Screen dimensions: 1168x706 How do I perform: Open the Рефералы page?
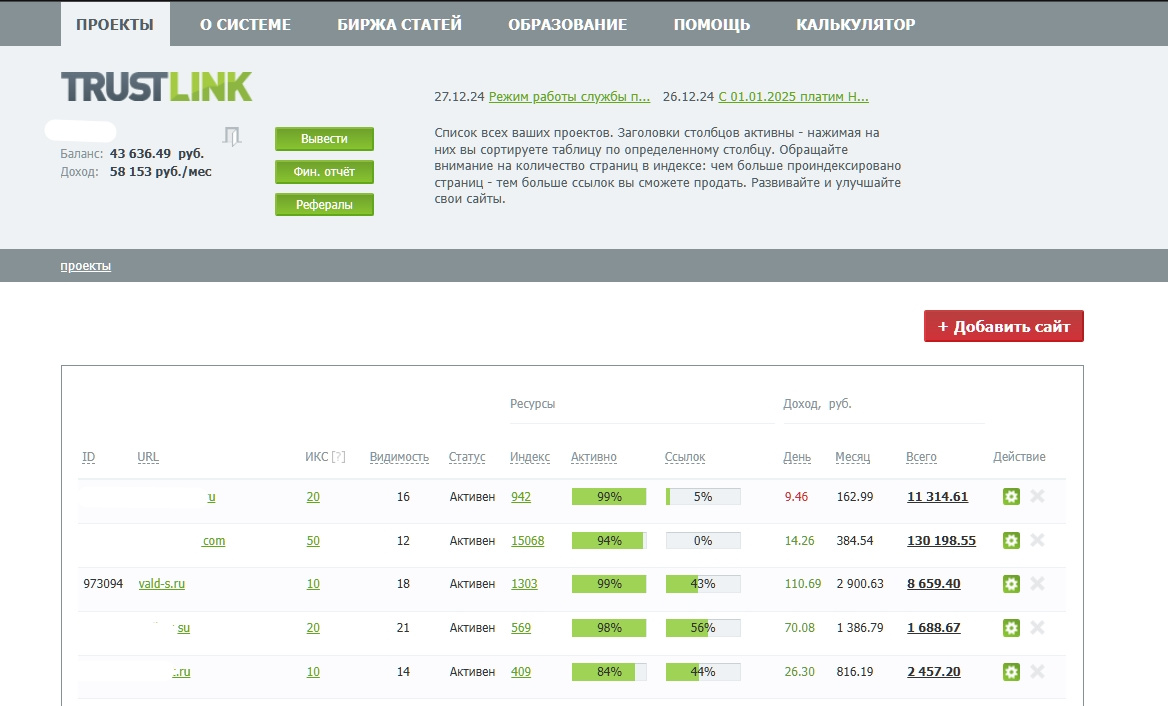point(324,204)
